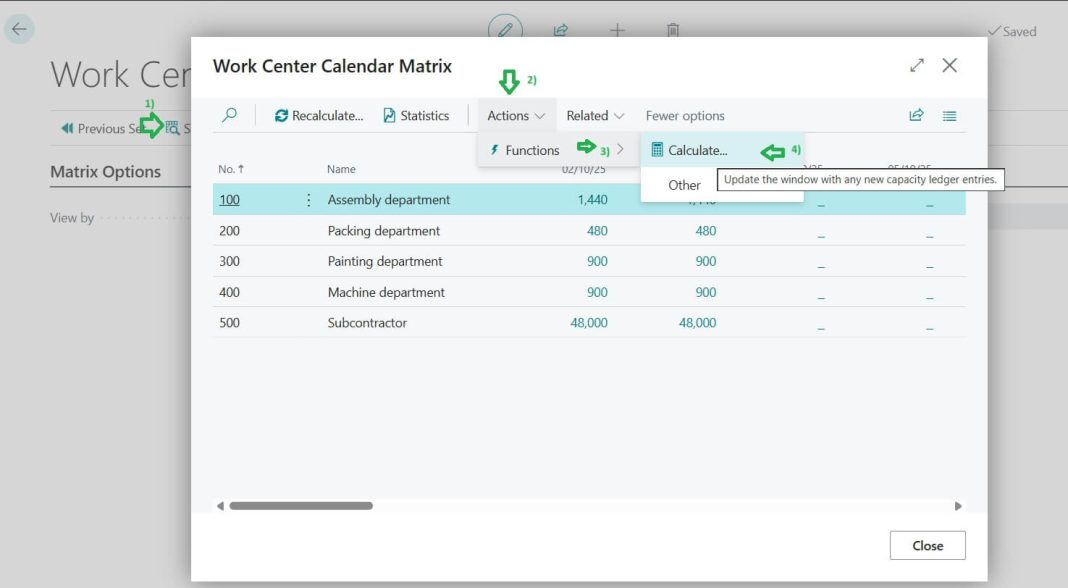Viewport: 1068px width, 588px height.
Task: Open the more options list icon
Action: tap(949, 115)
